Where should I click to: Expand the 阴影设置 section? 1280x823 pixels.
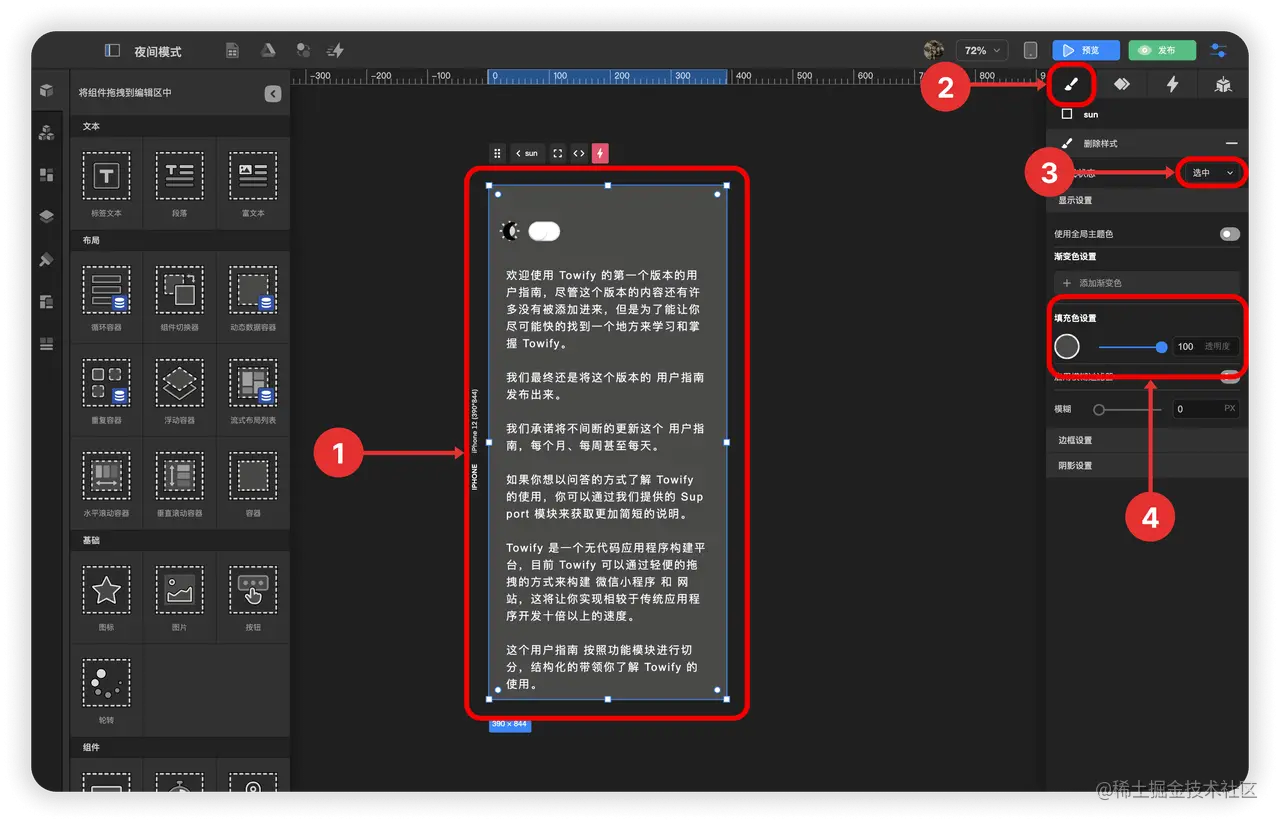1147,466
